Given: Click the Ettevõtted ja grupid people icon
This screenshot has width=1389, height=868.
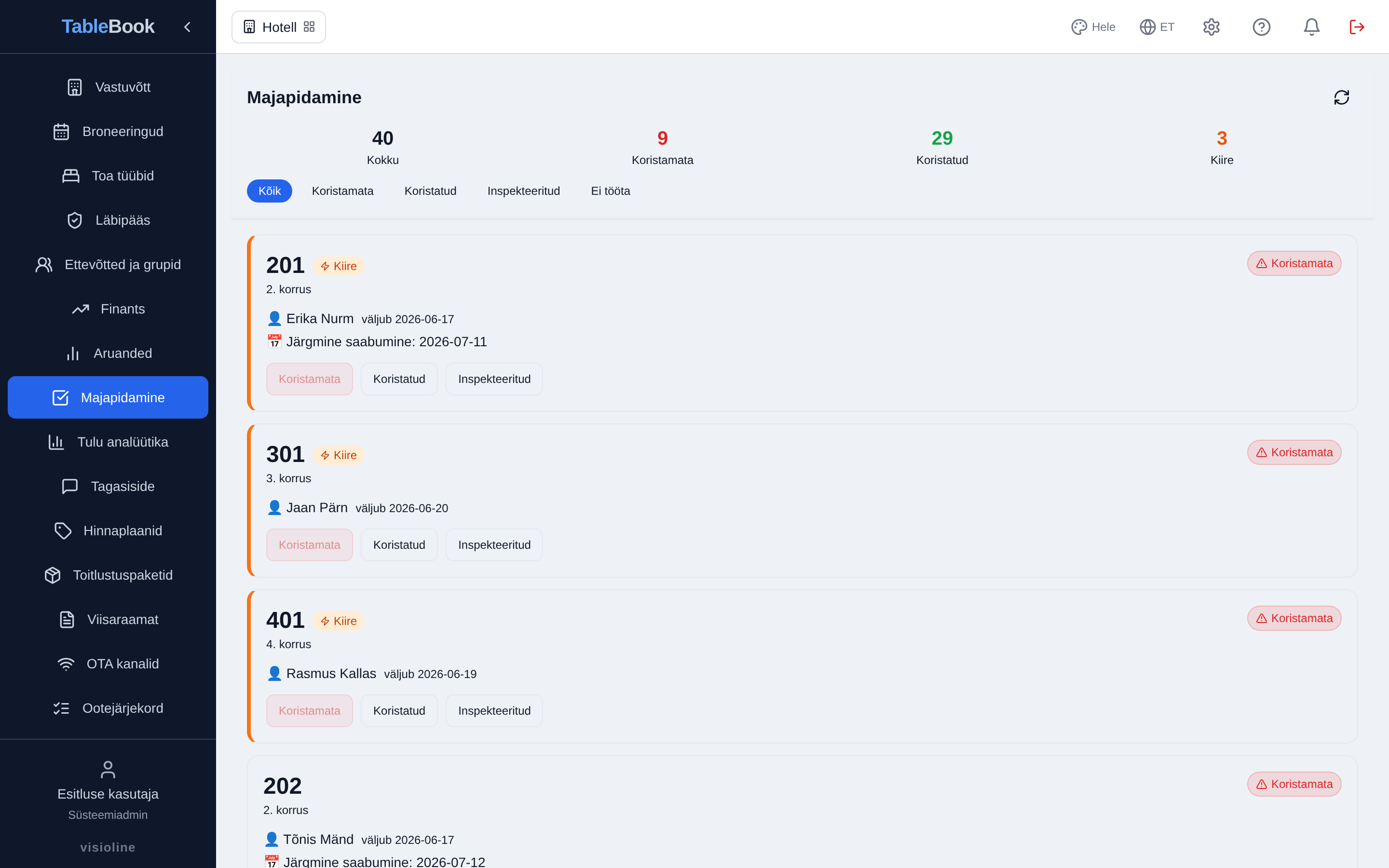Looking at the screenshot, I should coord(44,265).
